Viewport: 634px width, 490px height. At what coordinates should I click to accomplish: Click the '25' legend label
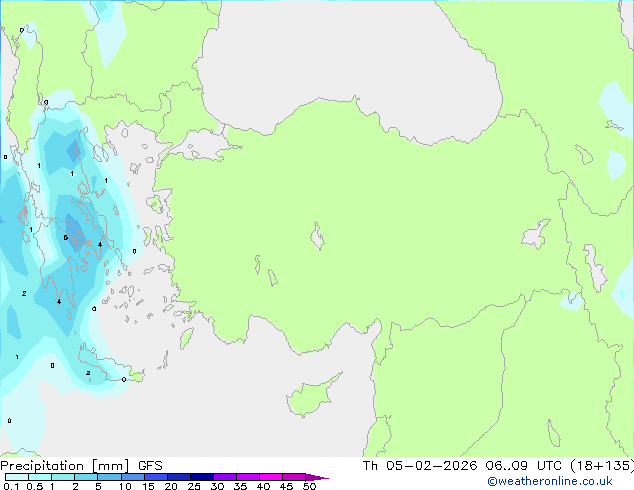click(194, 486)
